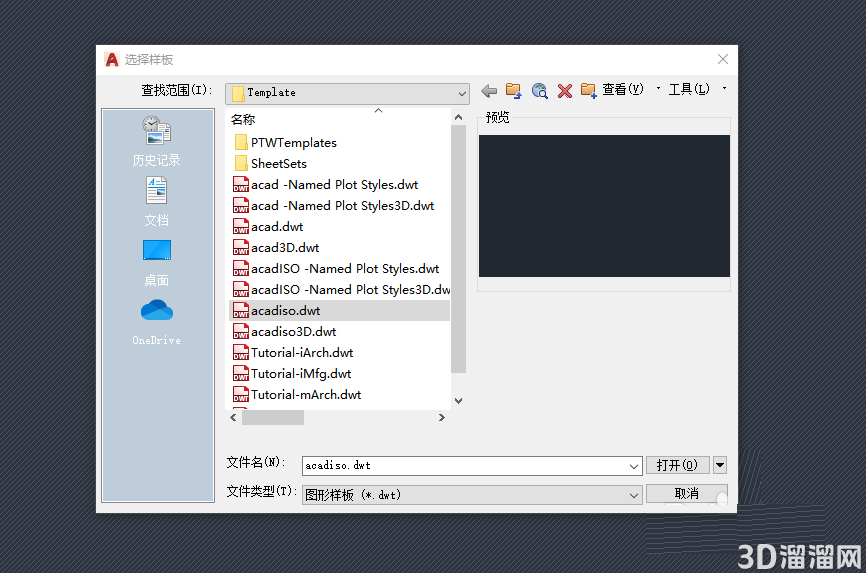
Task: Select the PTWTemplates folder name
Action: click(294, 143)
